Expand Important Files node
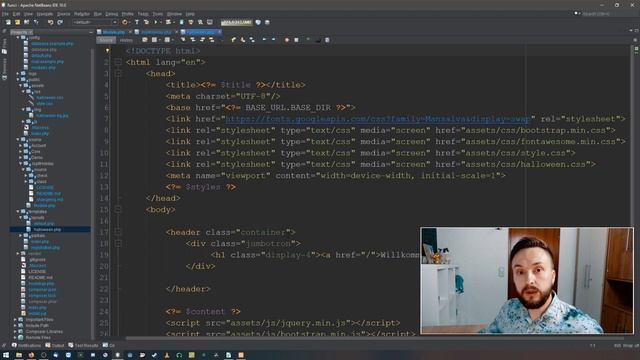640x360 pixels. (x=16, y=320)
